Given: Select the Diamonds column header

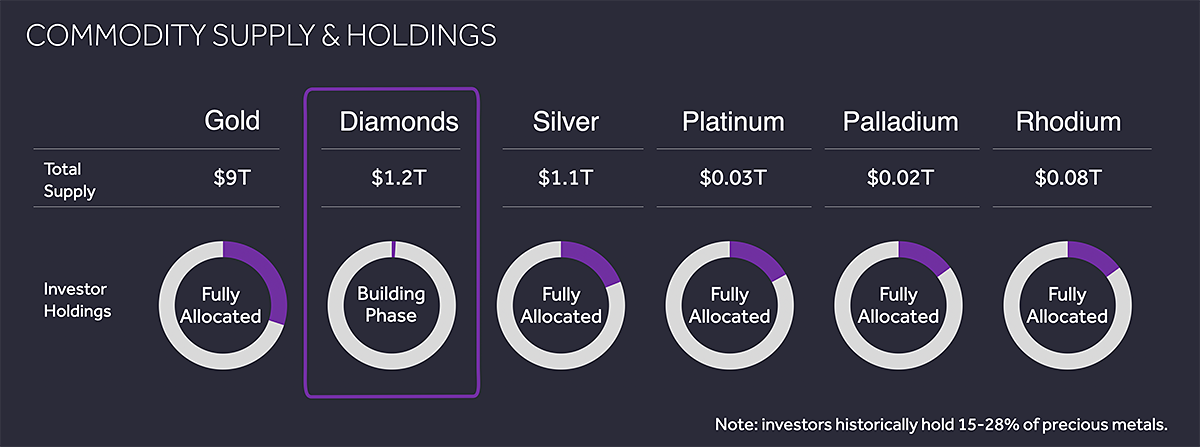Looking at the screenshot, I should click(399, 122).
